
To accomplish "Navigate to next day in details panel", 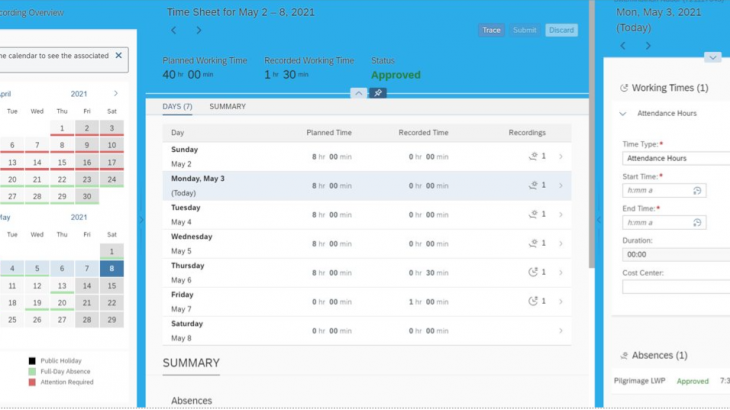I will click(x=648, y=45).
